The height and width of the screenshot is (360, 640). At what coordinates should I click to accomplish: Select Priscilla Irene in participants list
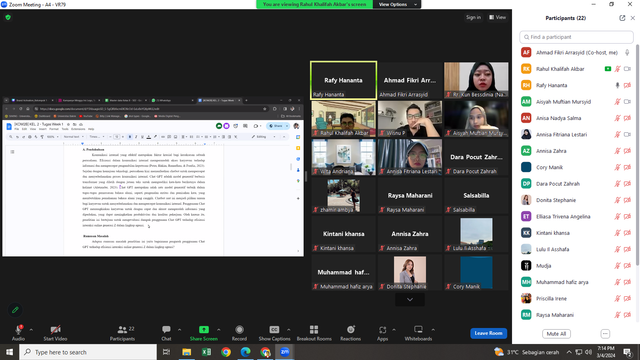[577, 298]
